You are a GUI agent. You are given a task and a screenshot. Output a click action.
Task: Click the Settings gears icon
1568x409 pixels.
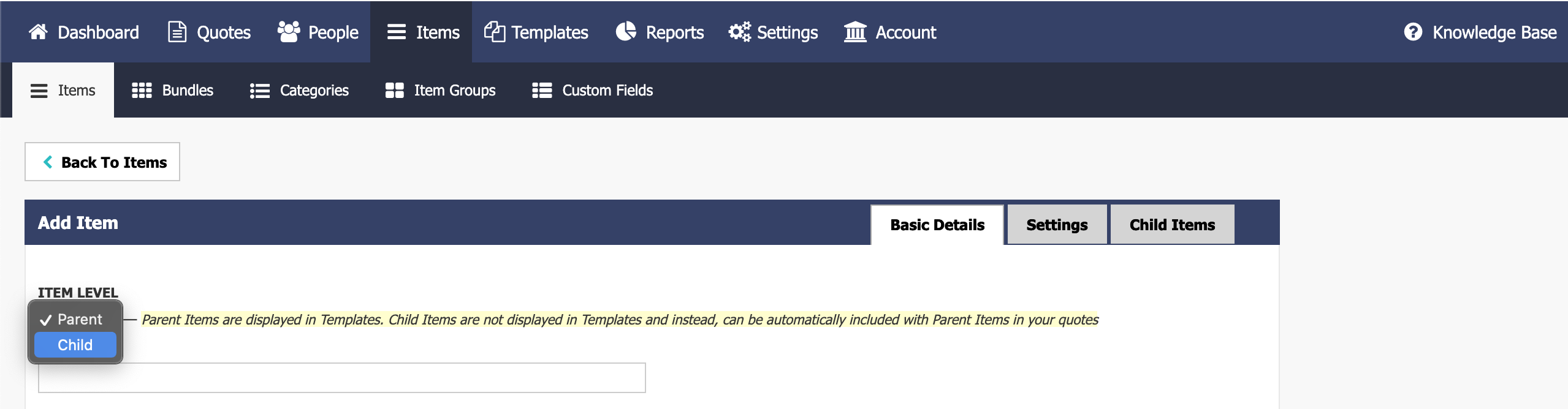point(739,32)
